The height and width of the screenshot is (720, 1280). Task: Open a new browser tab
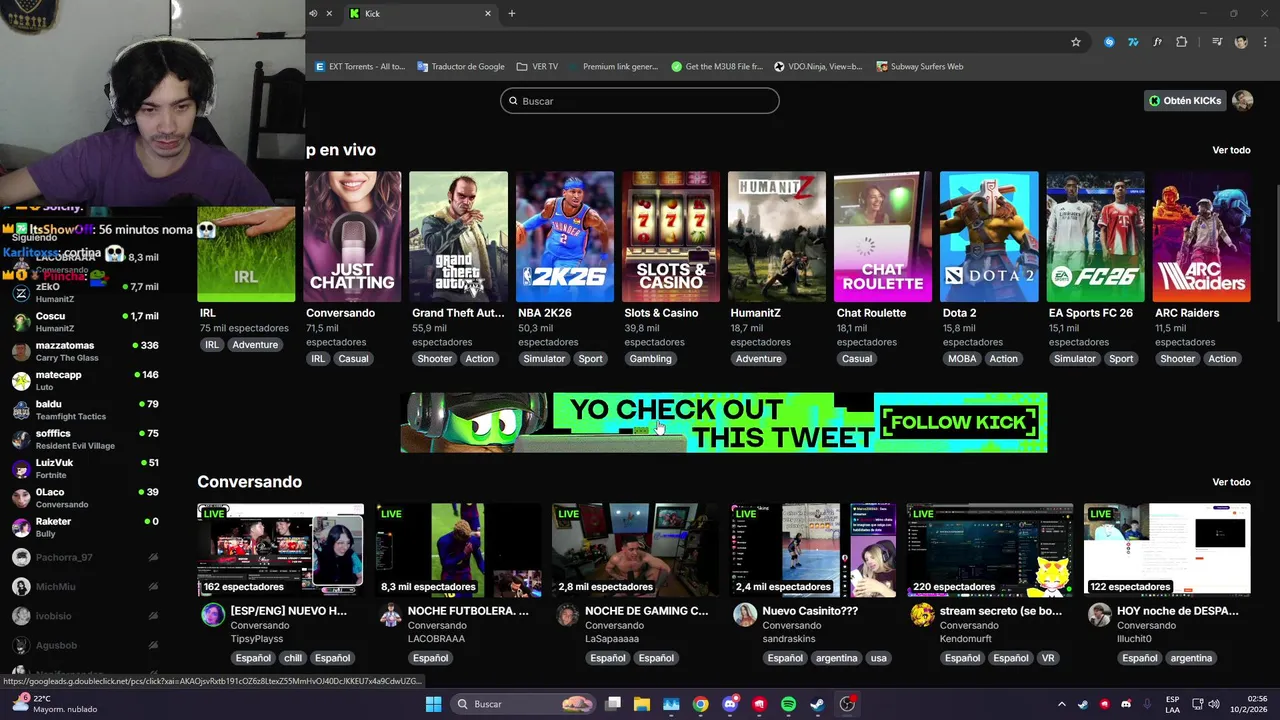coord(511,13)
